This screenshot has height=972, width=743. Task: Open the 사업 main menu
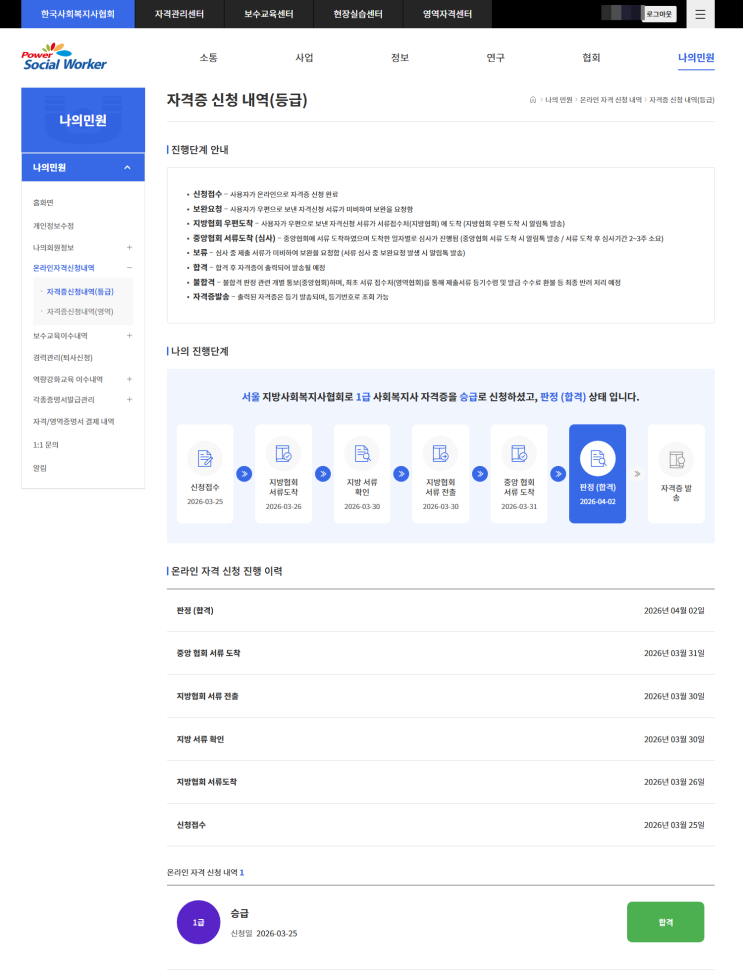pos(304,58)
